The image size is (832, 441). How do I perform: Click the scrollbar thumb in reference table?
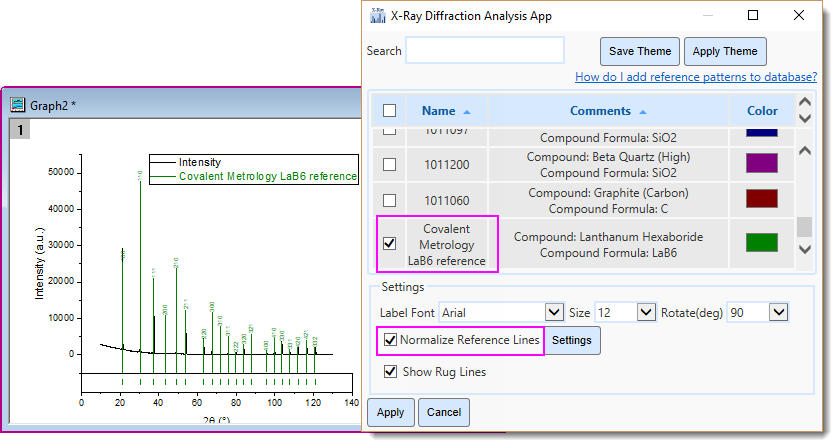(x=804, y=227)
